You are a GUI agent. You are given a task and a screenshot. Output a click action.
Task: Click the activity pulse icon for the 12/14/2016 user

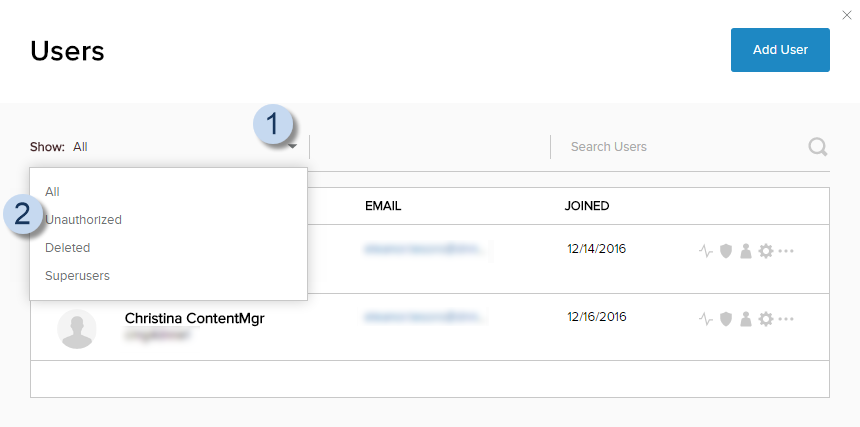pyautogui.click(x=706, y=250)
